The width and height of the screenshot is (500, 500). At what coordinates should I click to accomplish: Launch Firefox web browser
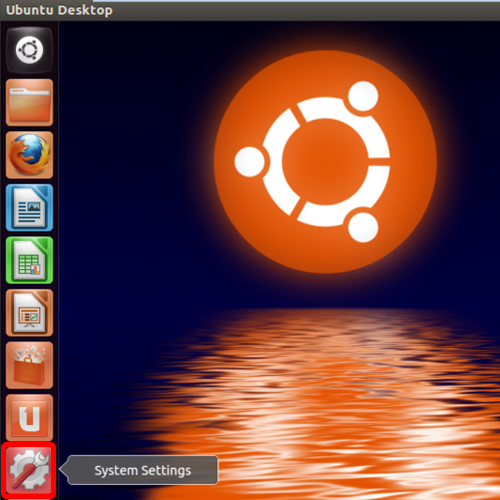coord(29,155)
